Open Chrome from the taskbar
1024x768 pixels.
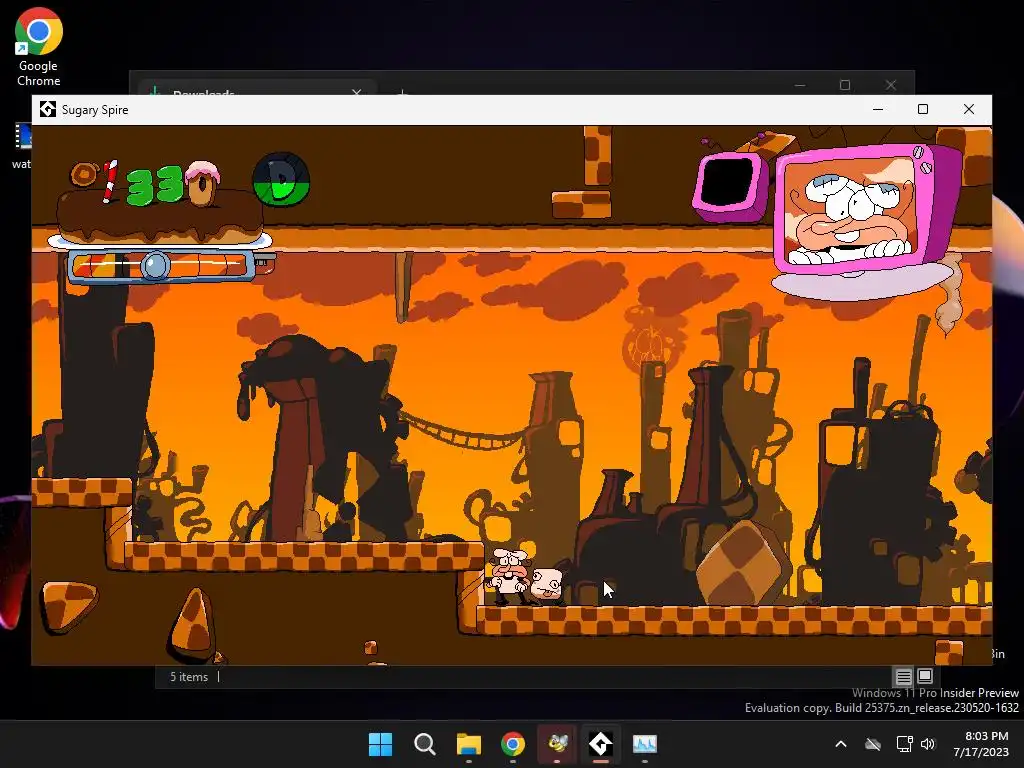click(513, 744)
